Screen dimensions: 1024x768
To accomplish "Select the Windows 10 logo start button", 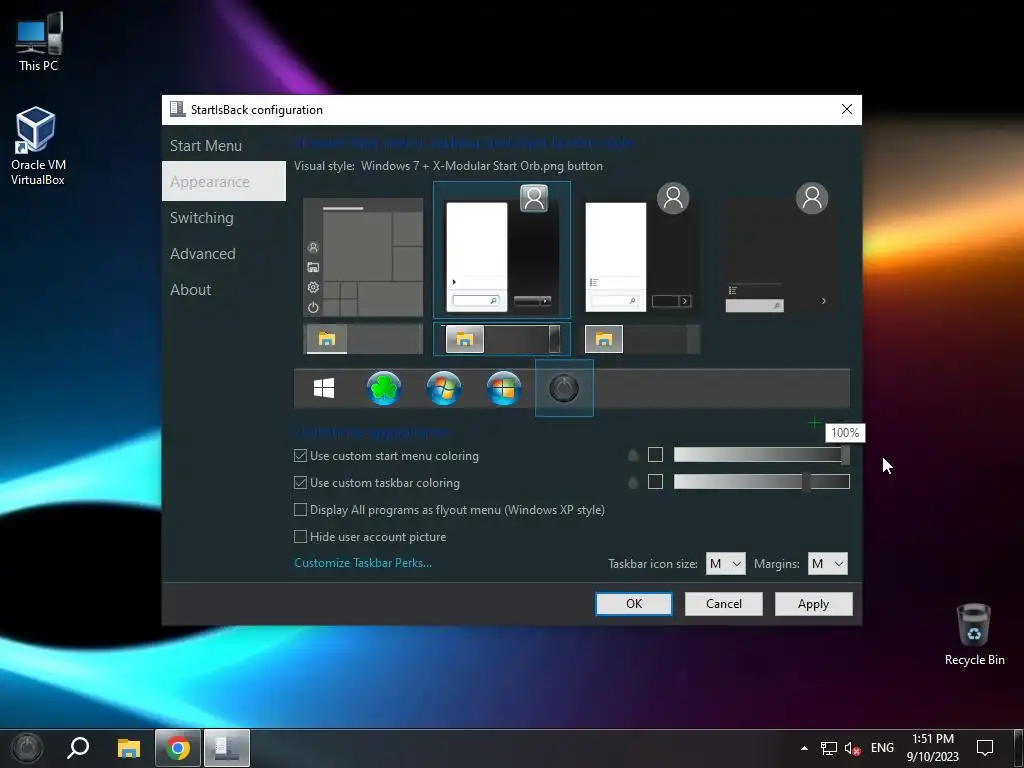I will point(324,388).
